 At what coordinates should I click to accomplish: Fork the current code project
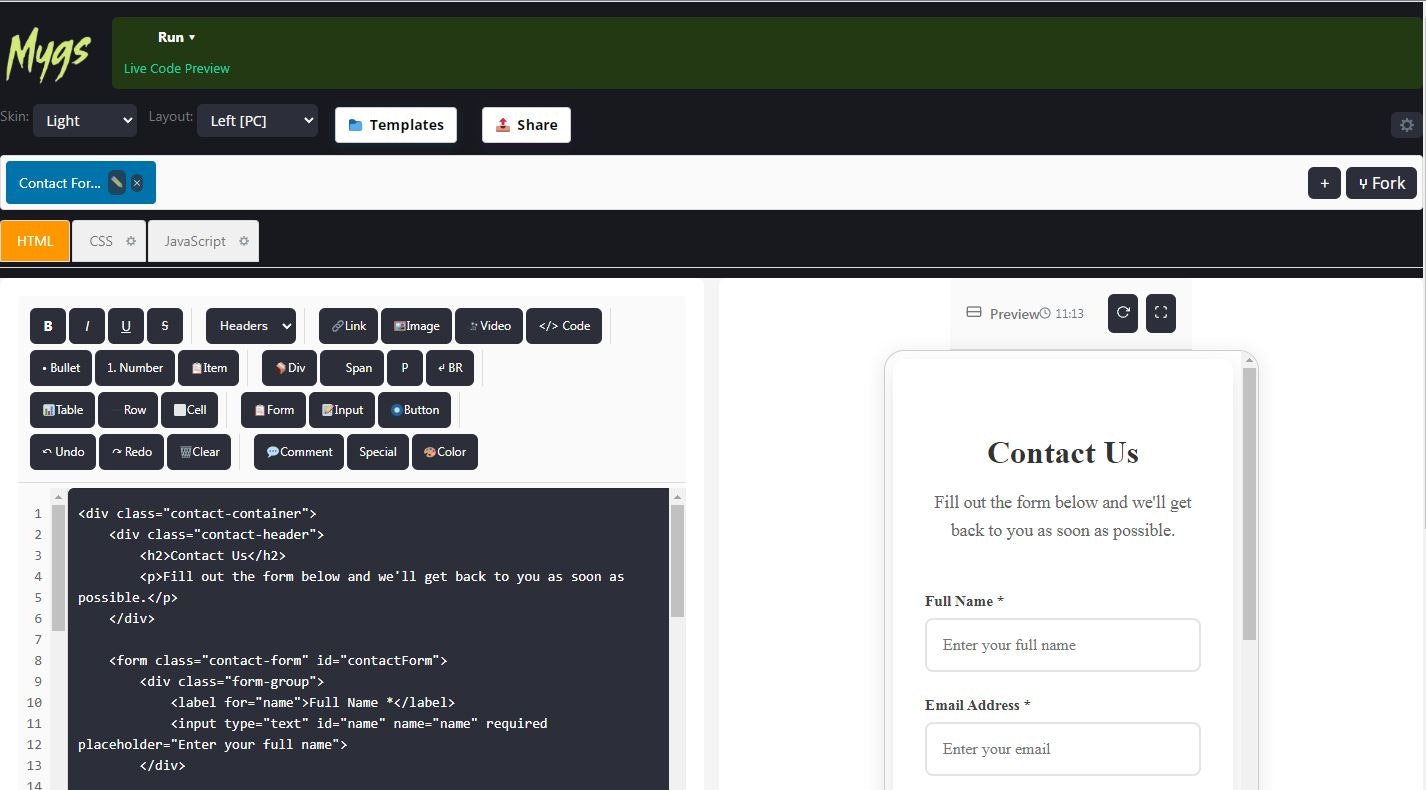1381,183
